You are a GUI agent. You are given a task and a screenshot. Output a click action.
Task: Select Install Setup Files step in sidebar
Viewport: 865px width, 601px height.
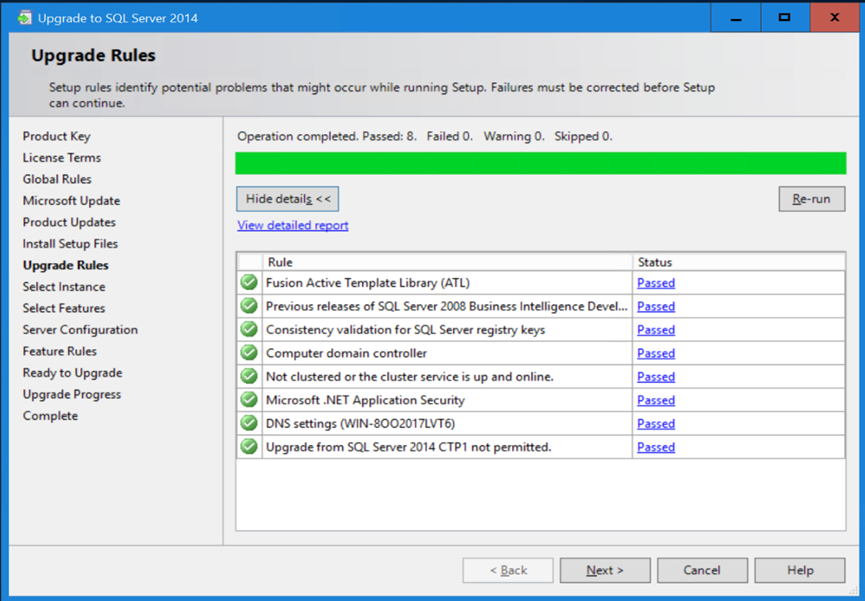click(70, 244)
